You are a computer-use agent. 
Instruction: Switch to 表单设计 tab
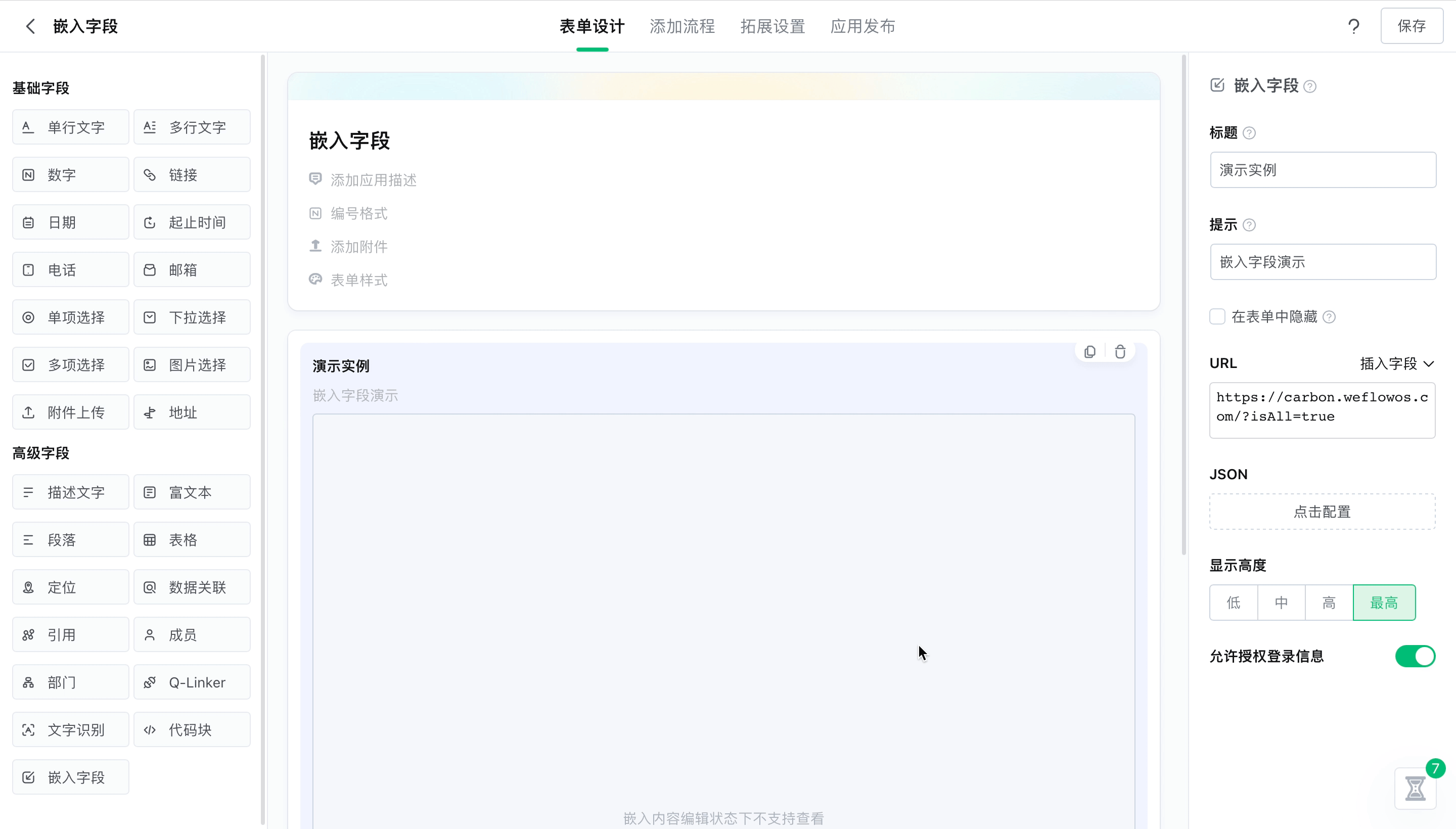(x=591, y=26)
